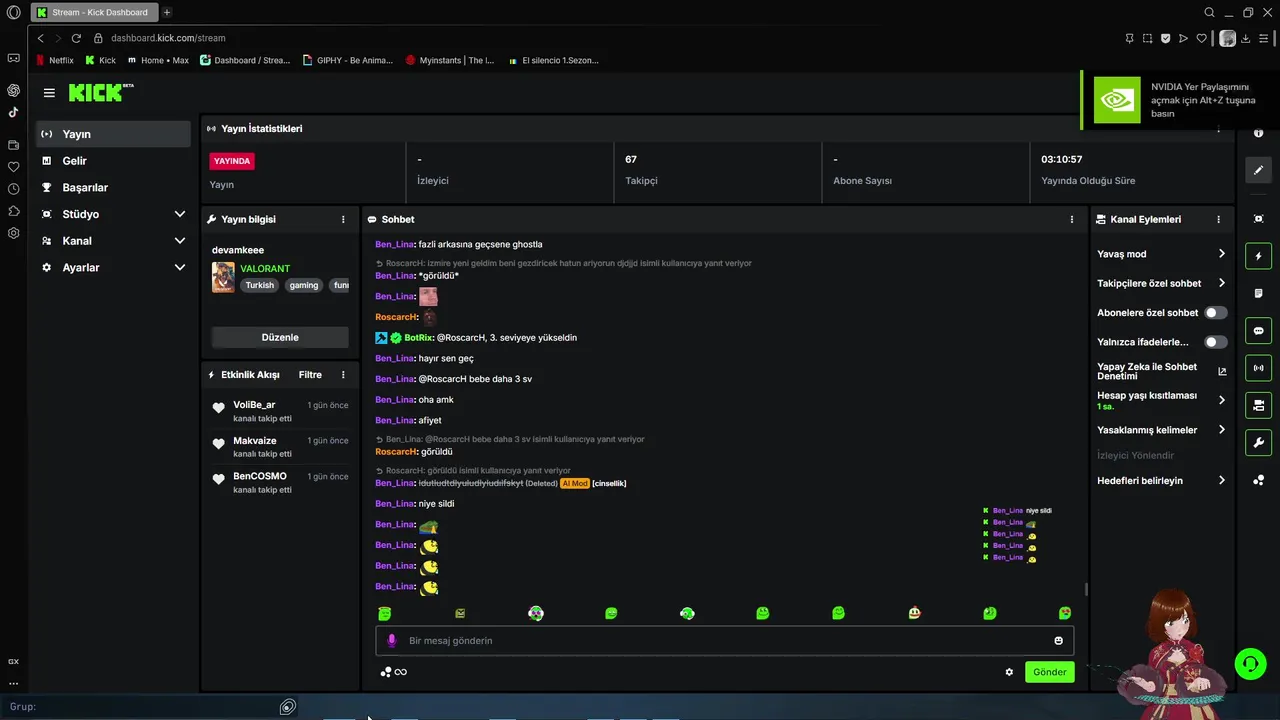Screen dimensions: 1280x720
Task: Click the lightning bolt icon on right rail
Action: coord(1258,256)
